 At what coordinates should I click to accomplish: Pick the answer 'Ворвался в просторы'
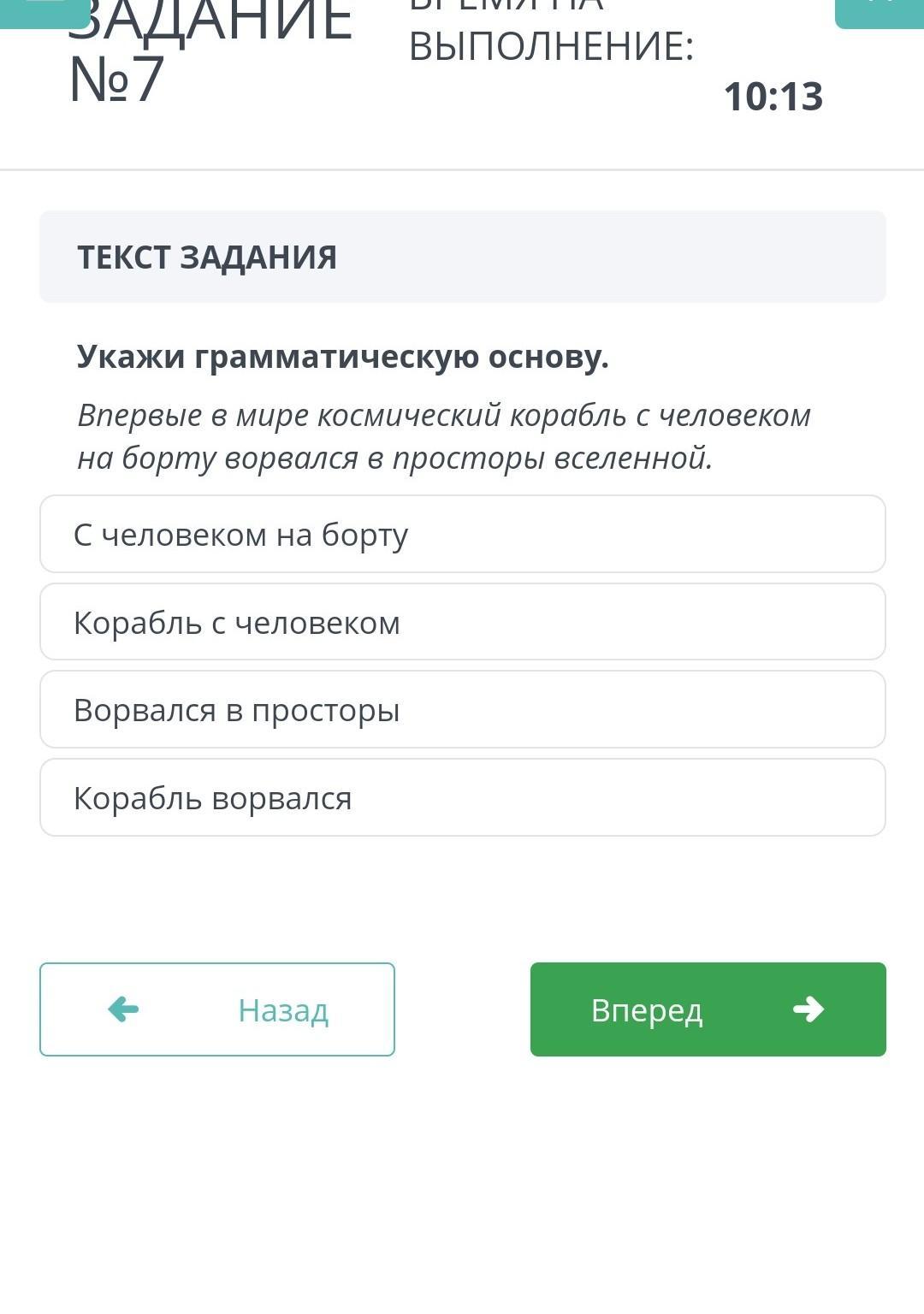[x=462, y=710]
